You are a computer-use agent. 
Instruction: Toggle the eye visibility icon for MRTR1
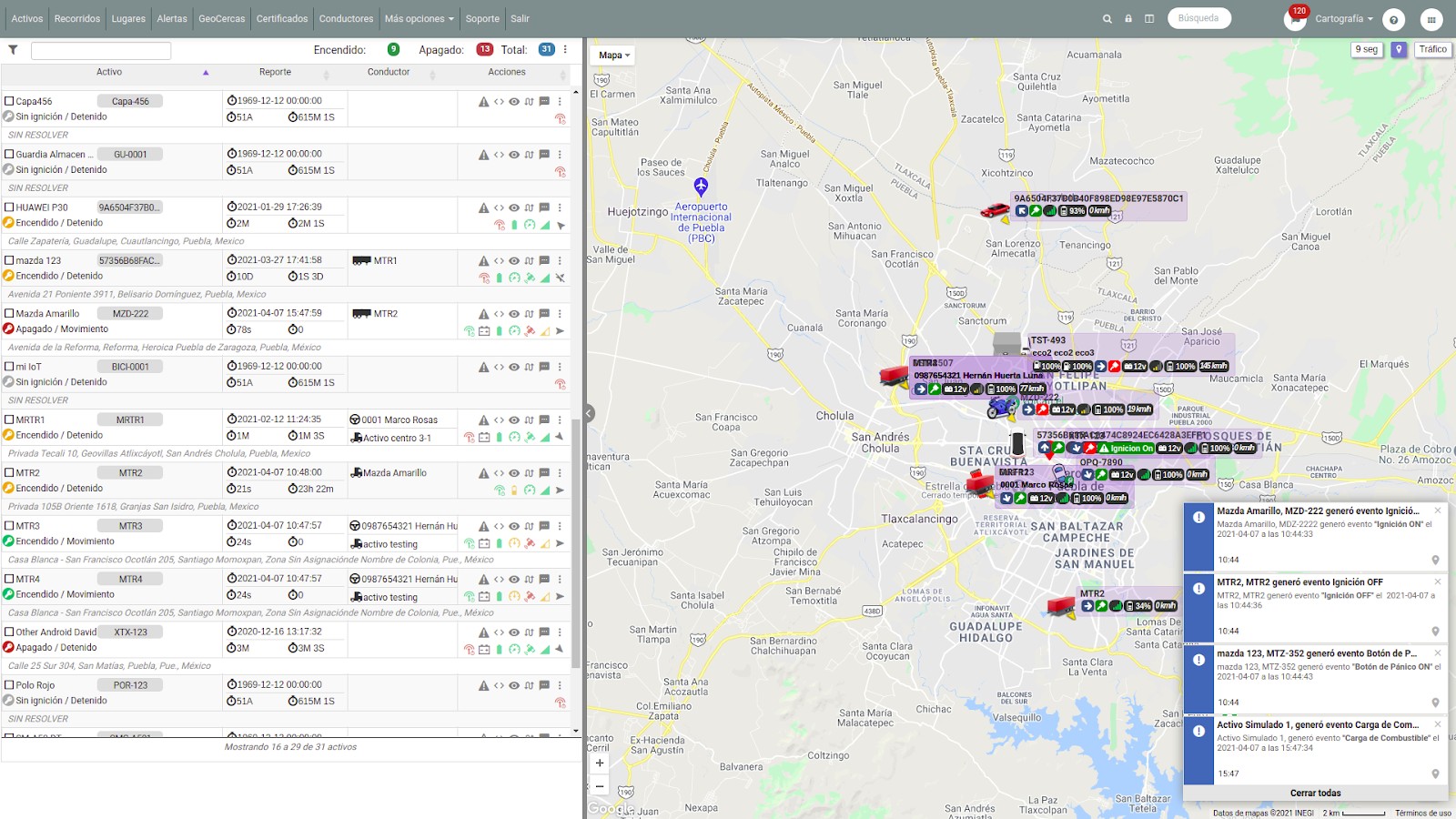click(514, 420)
